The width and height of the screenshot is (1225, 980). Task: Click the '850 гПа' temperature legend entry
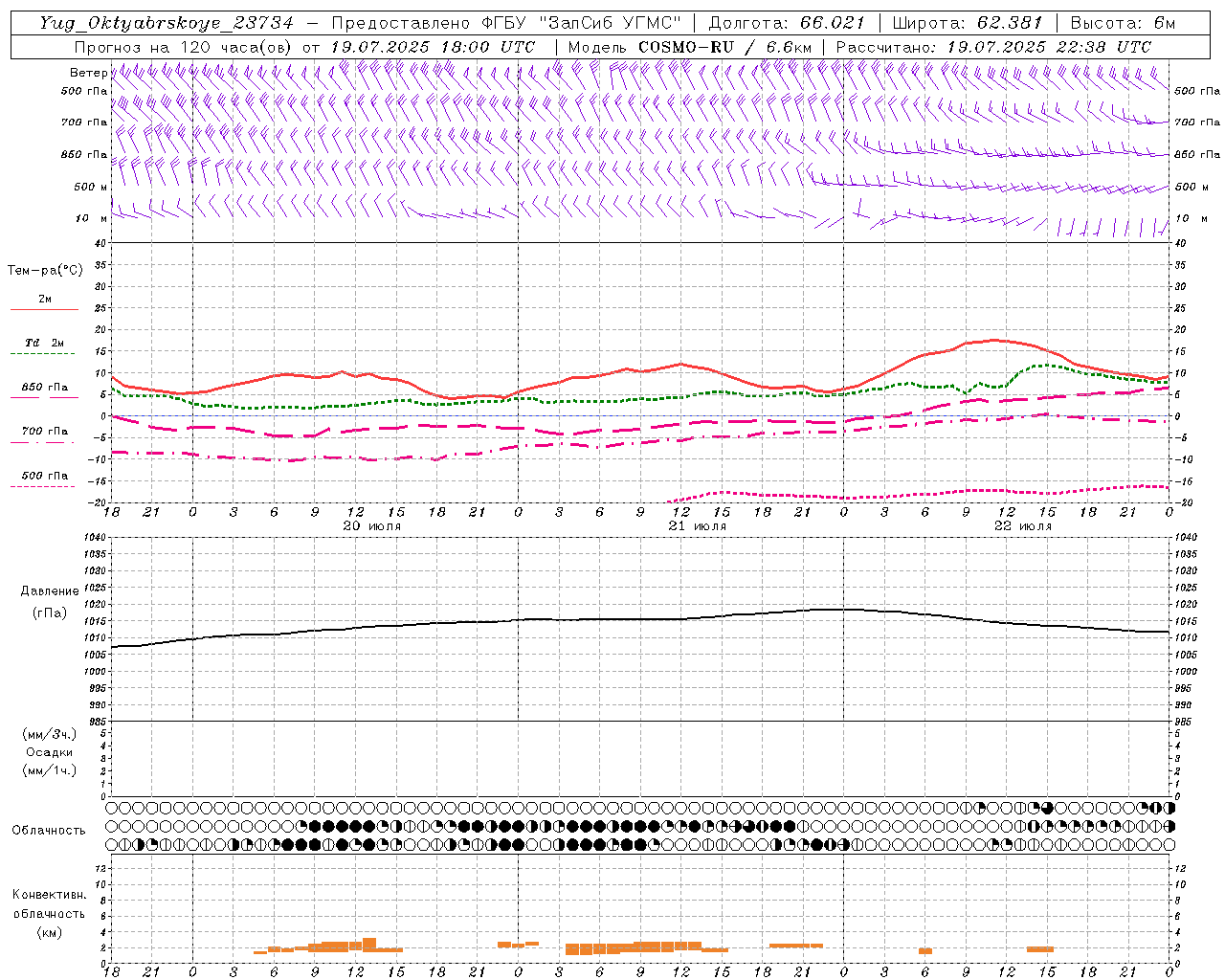[x=45, y=388]
